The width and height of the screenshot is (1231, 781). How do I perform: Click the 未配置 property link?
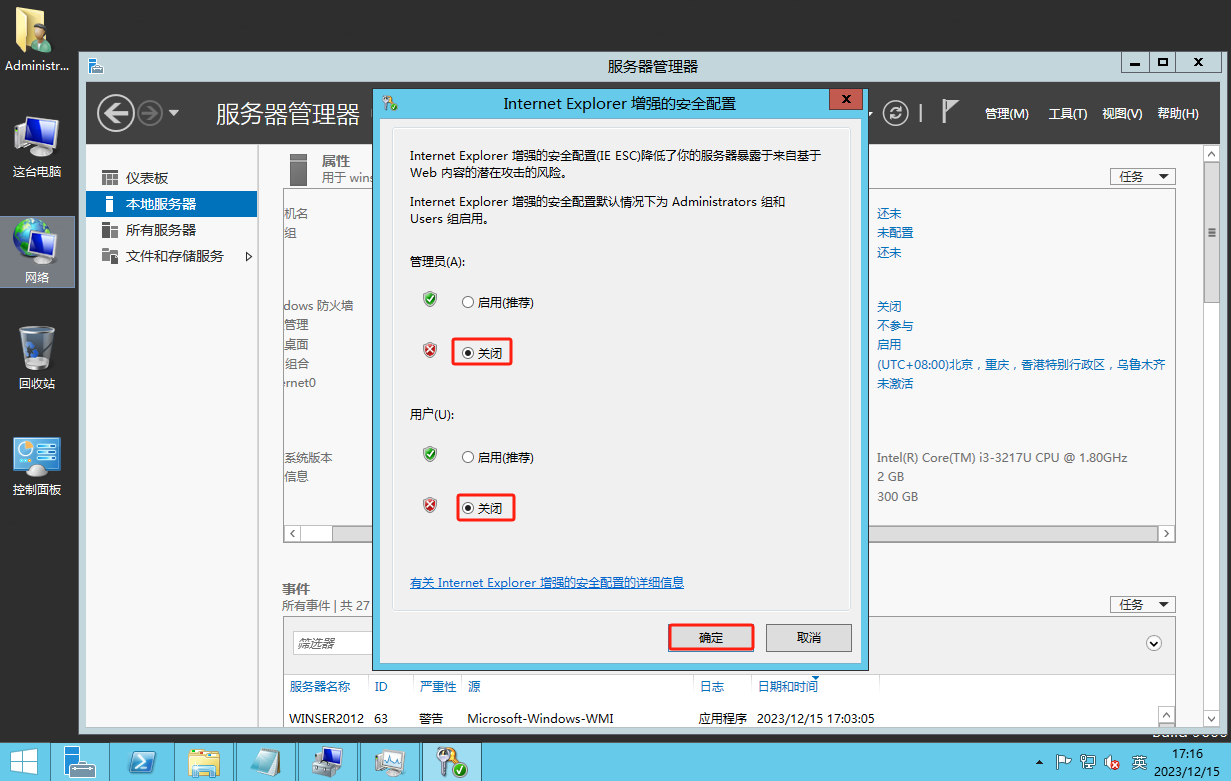pyautogui.click(x=895, y=233)
